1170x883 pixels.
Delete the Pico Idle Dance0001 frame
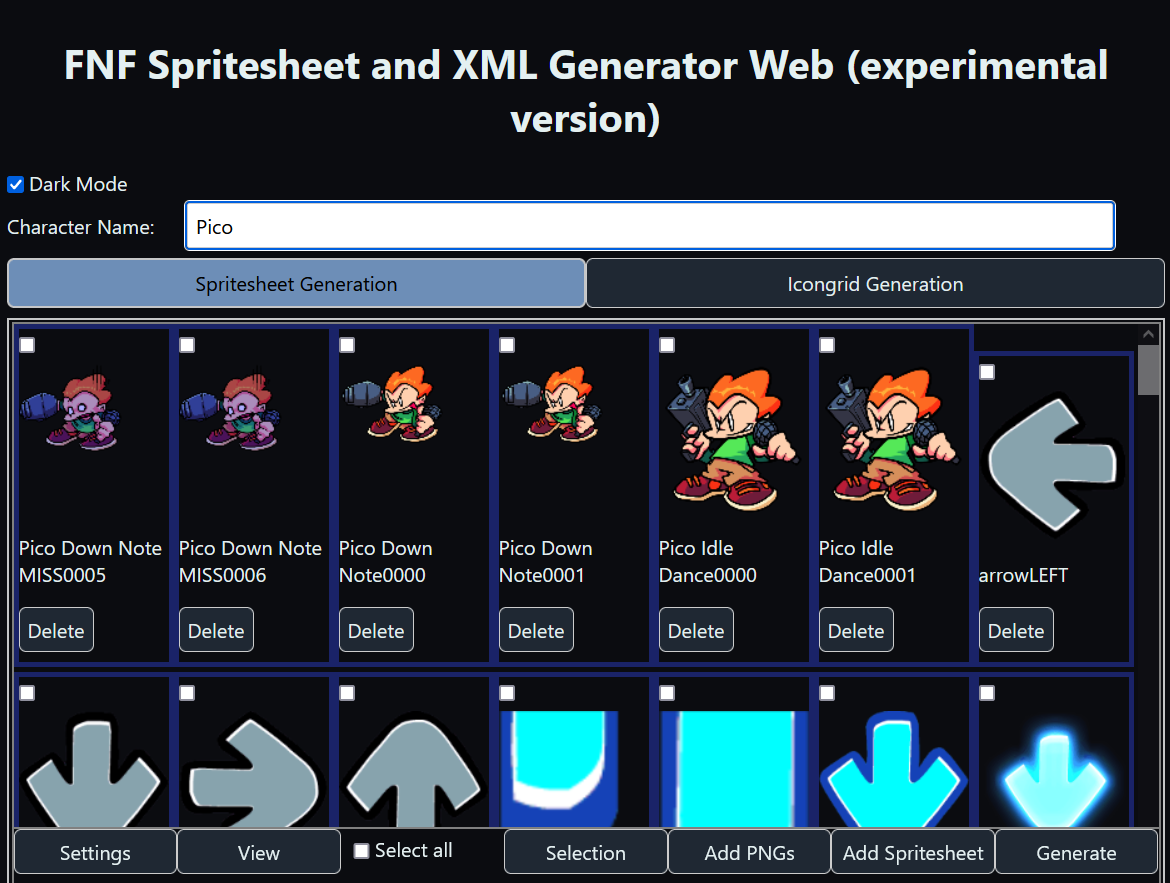click(856, 630)
